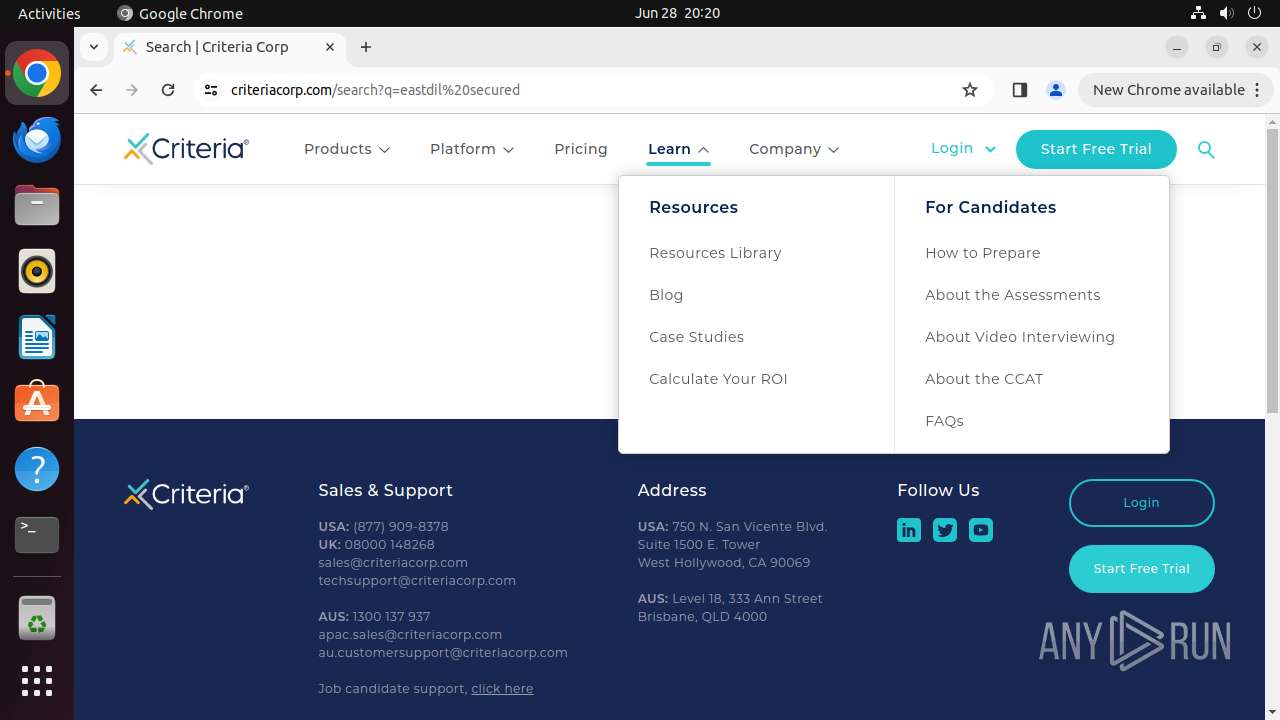This screenshot has width=1280, height=720.
Task: Open system network status icon
Action: [1198, 13]
